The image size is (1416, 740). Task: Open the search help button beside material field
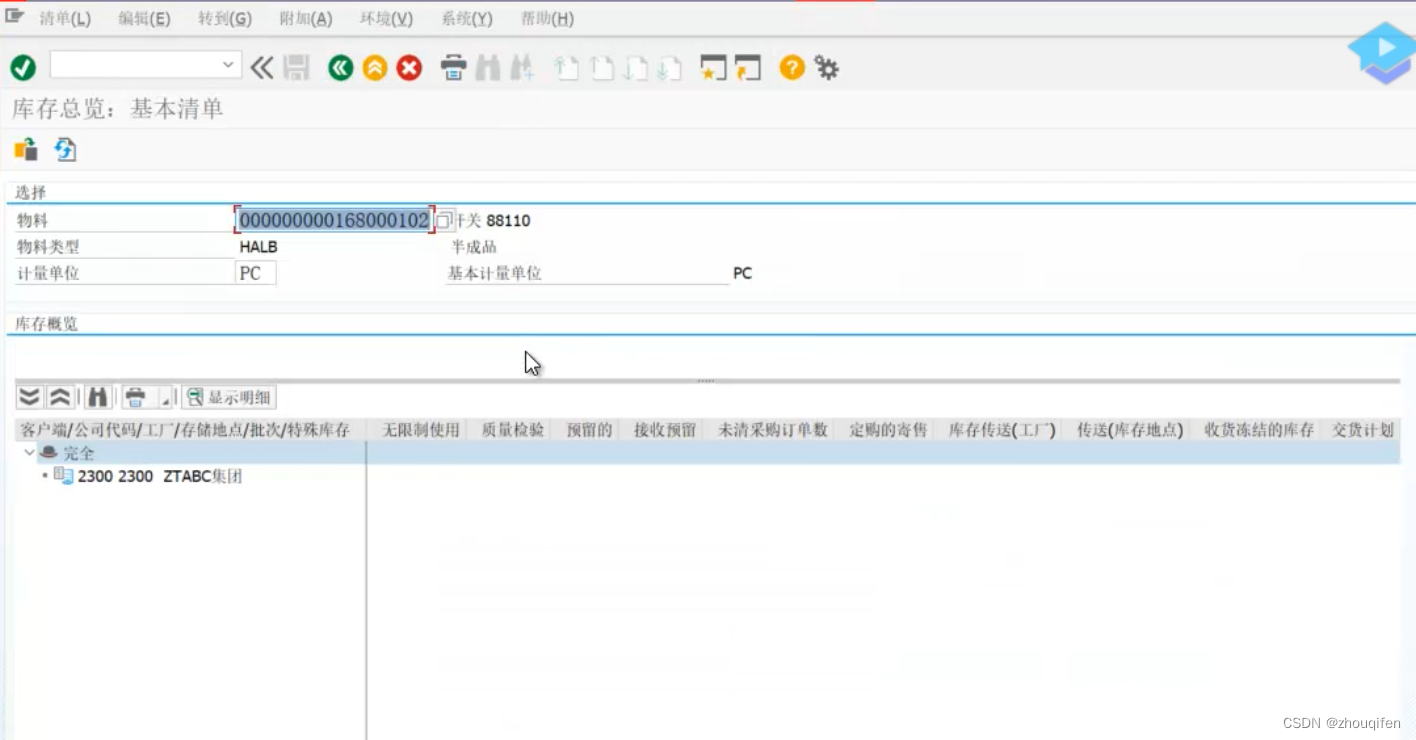pos(445,220)
